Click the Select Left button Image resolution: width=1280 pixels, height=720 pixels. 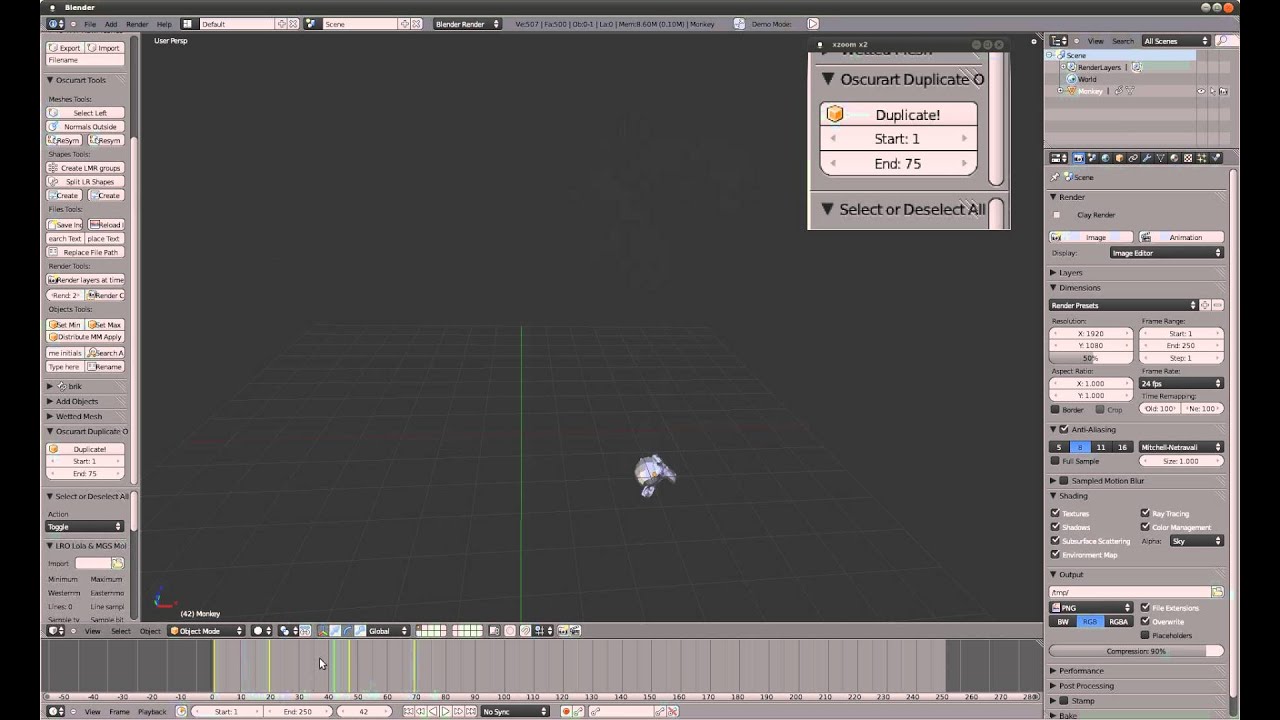pyautogui.click(x=85, y=113)
